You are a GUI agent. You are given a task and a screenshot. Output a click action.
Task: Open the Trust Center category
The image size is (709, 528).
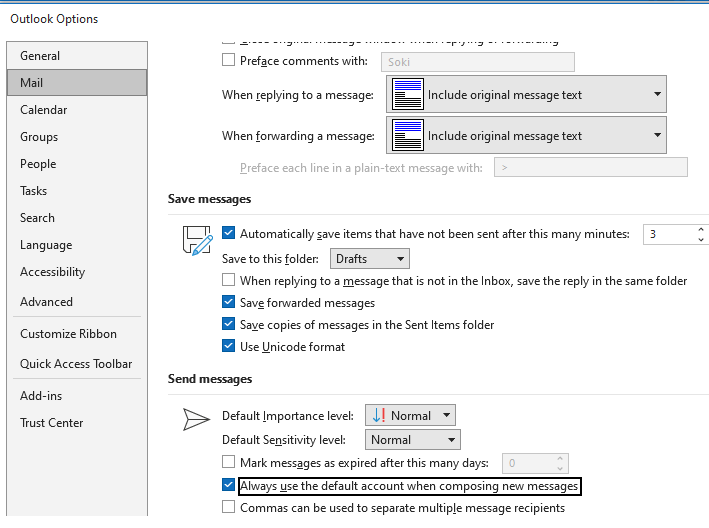tap(77, 423)
